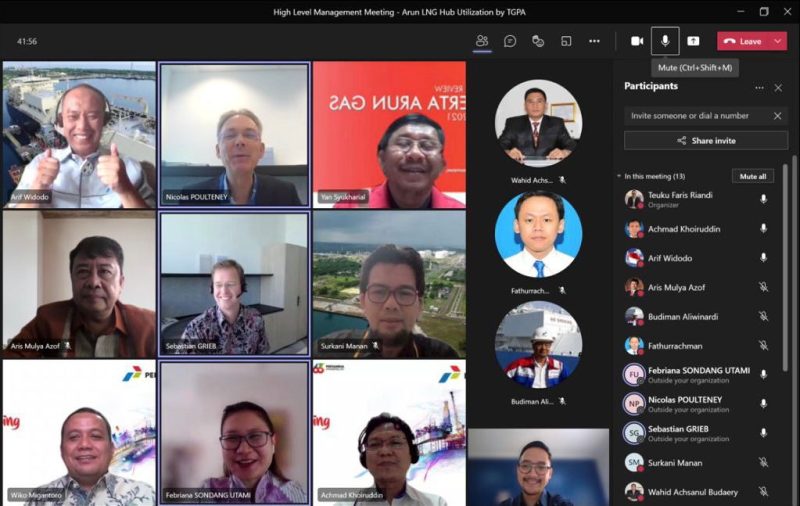This screenshot has width=800, height=506.
Task: Click Wahid Achsanul Budaery's muted mic icon
Action: [x=763, y=491]
